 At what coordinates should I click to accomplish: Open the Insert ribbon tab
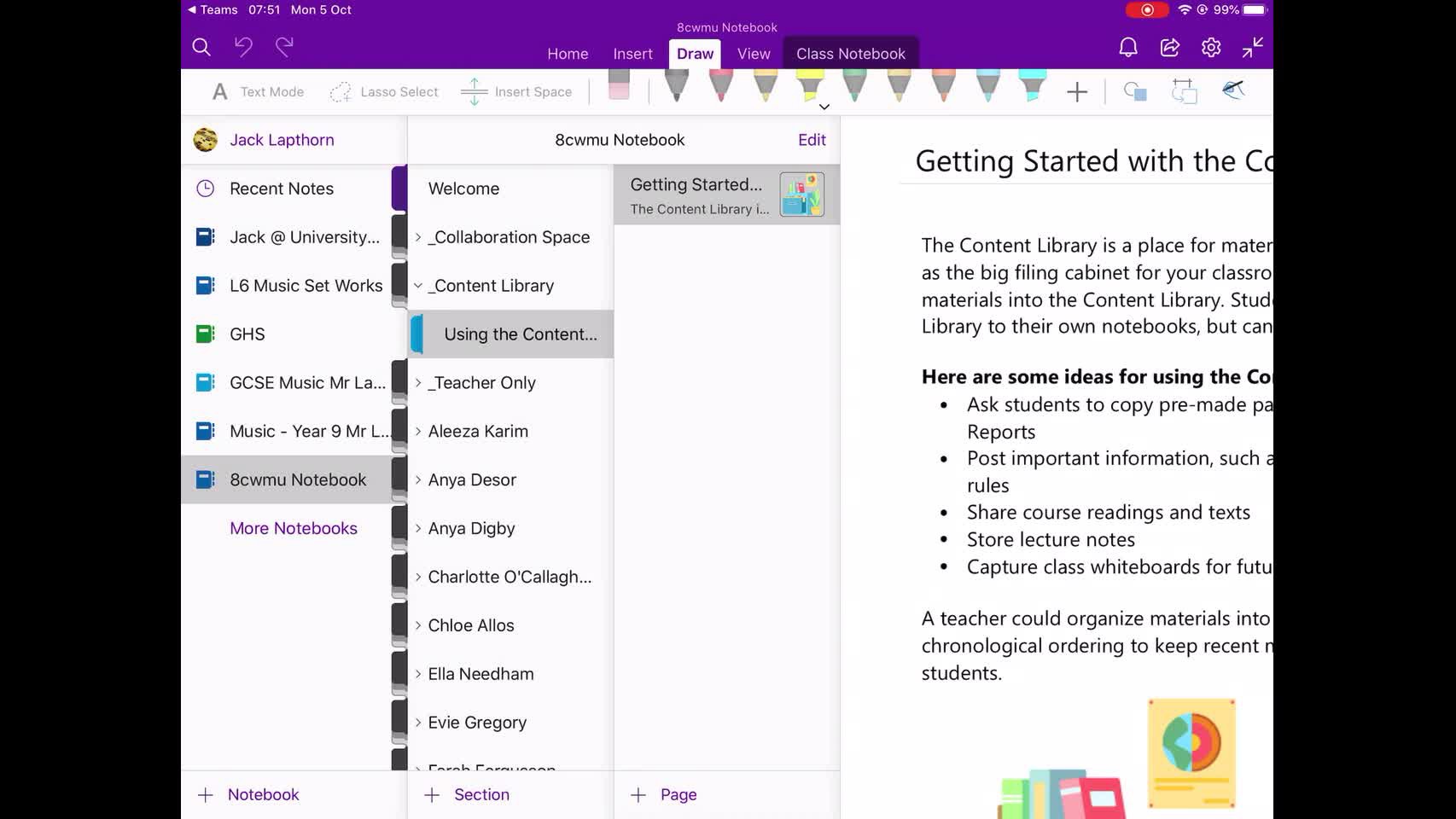point(632,53)
